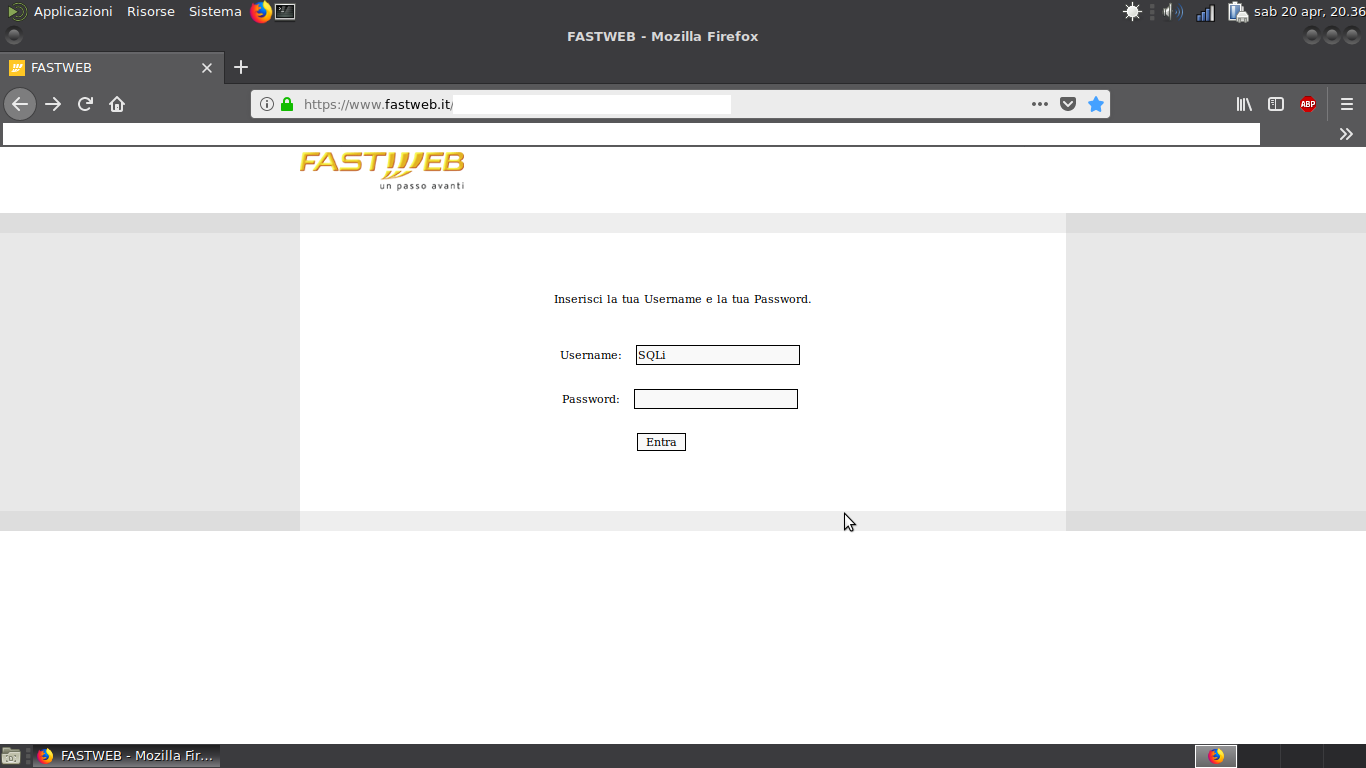The width and height of the screenshot is (1366, 768).
Task: Open the Firefox Library icon
Action: pos(1244,104)
